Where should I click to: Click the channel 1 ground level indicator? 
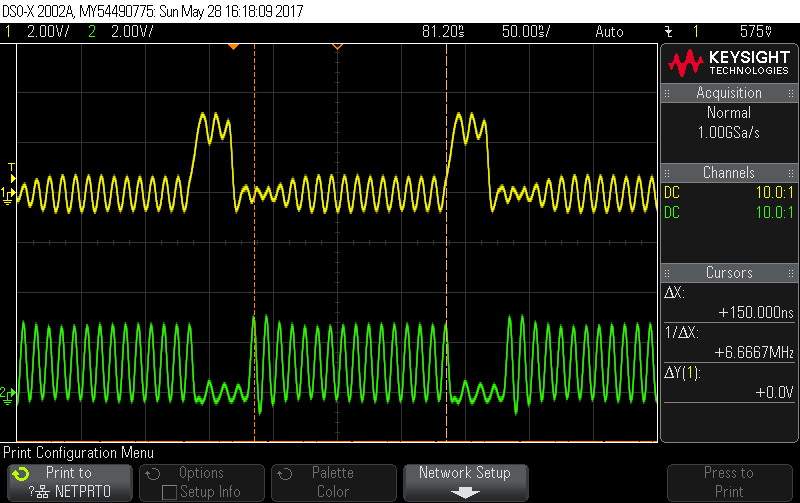(x=8, y=195)
